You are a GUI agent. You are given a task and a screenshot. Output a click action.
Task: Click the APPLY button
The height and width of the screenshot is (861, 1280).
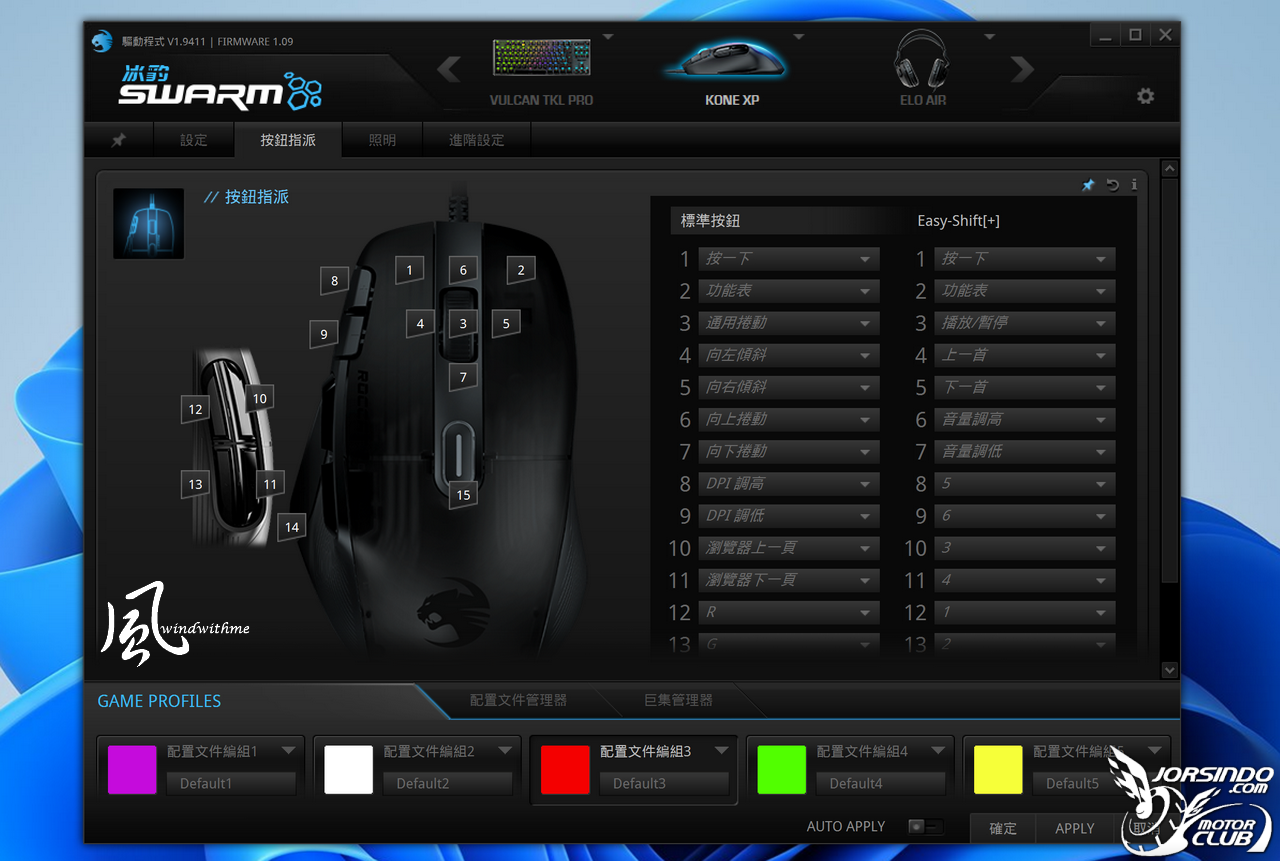coord(1075,828)
